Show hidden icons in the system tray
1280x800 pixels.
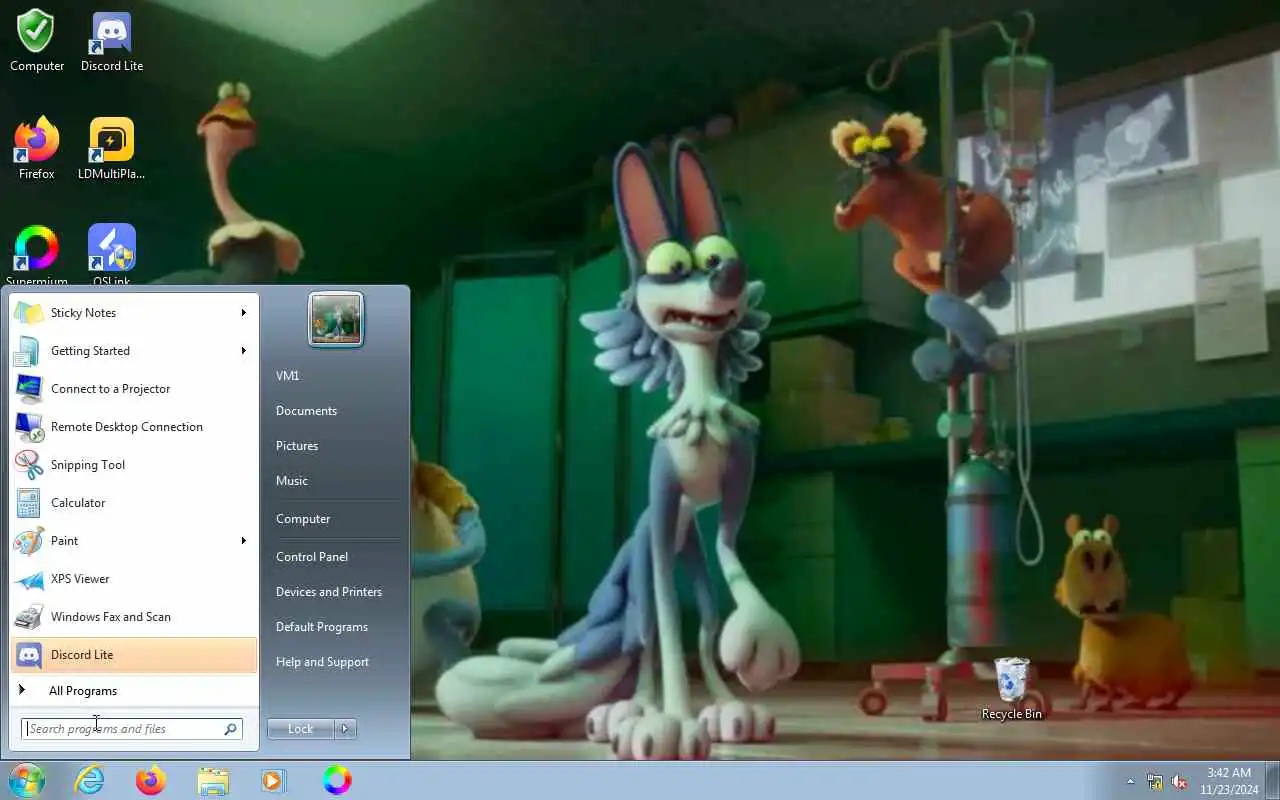(1131, 781)
